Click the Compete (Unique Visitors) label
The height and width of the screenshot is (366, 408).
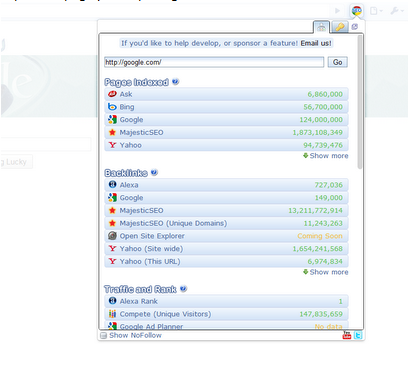165,314
